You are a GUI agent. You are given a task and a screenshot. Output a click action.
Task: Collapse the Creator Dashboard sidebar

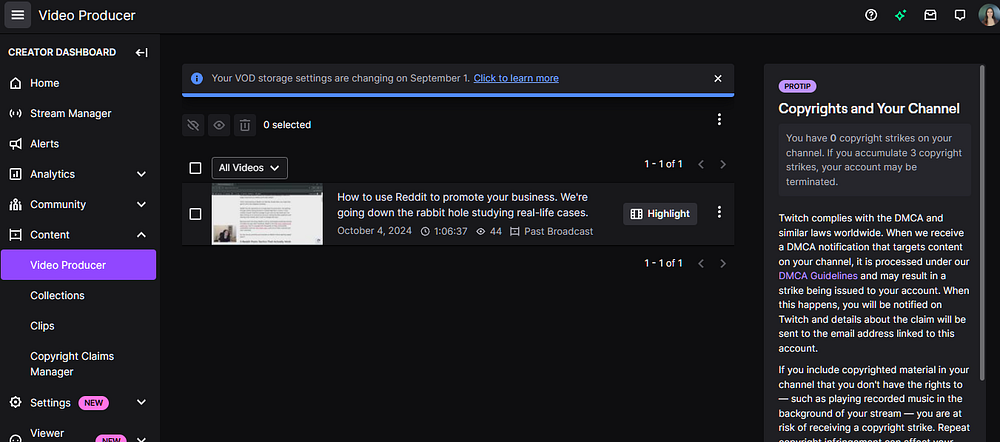(142, 52)
